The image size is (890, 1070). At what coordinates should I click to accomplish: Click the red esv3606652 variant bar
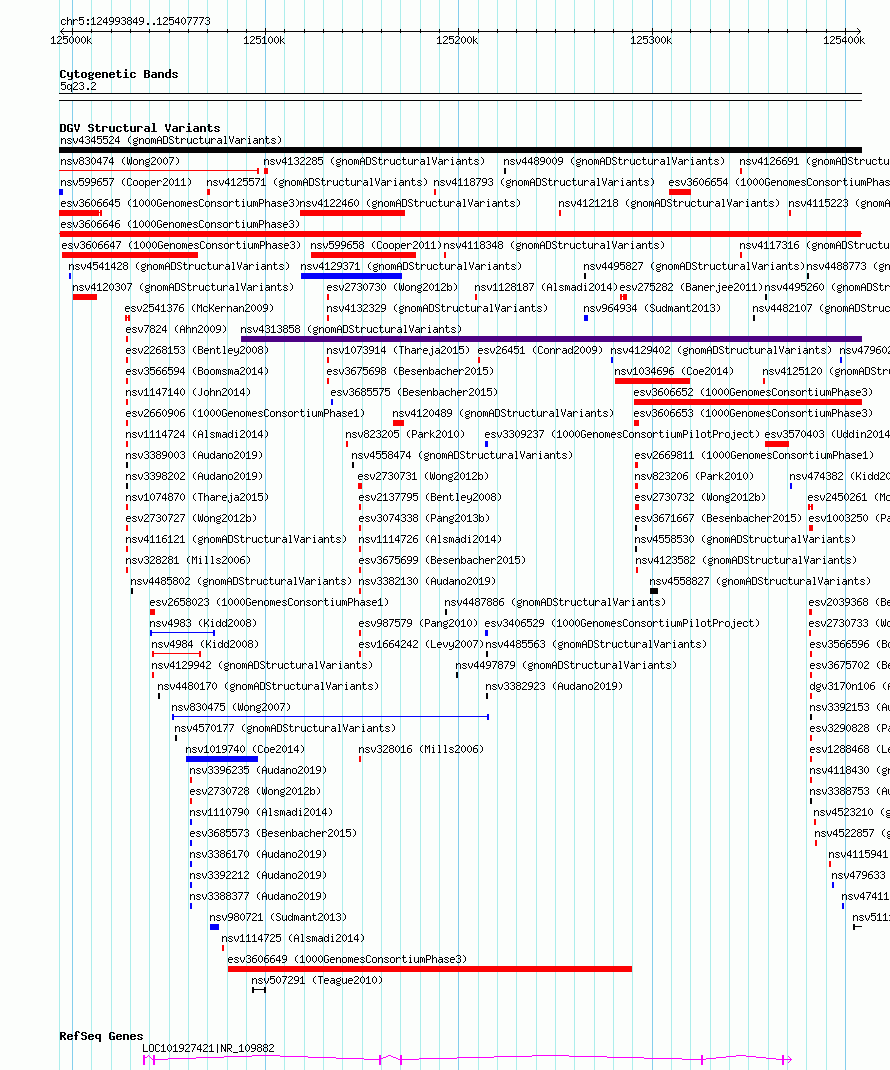(x=748, y=403)
